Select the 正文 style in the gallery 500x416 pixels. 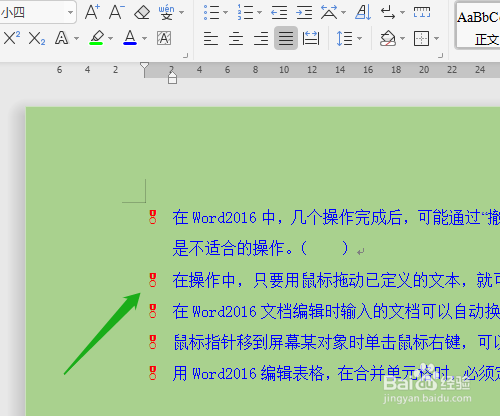pyautogui.click(x=478, y=26)
